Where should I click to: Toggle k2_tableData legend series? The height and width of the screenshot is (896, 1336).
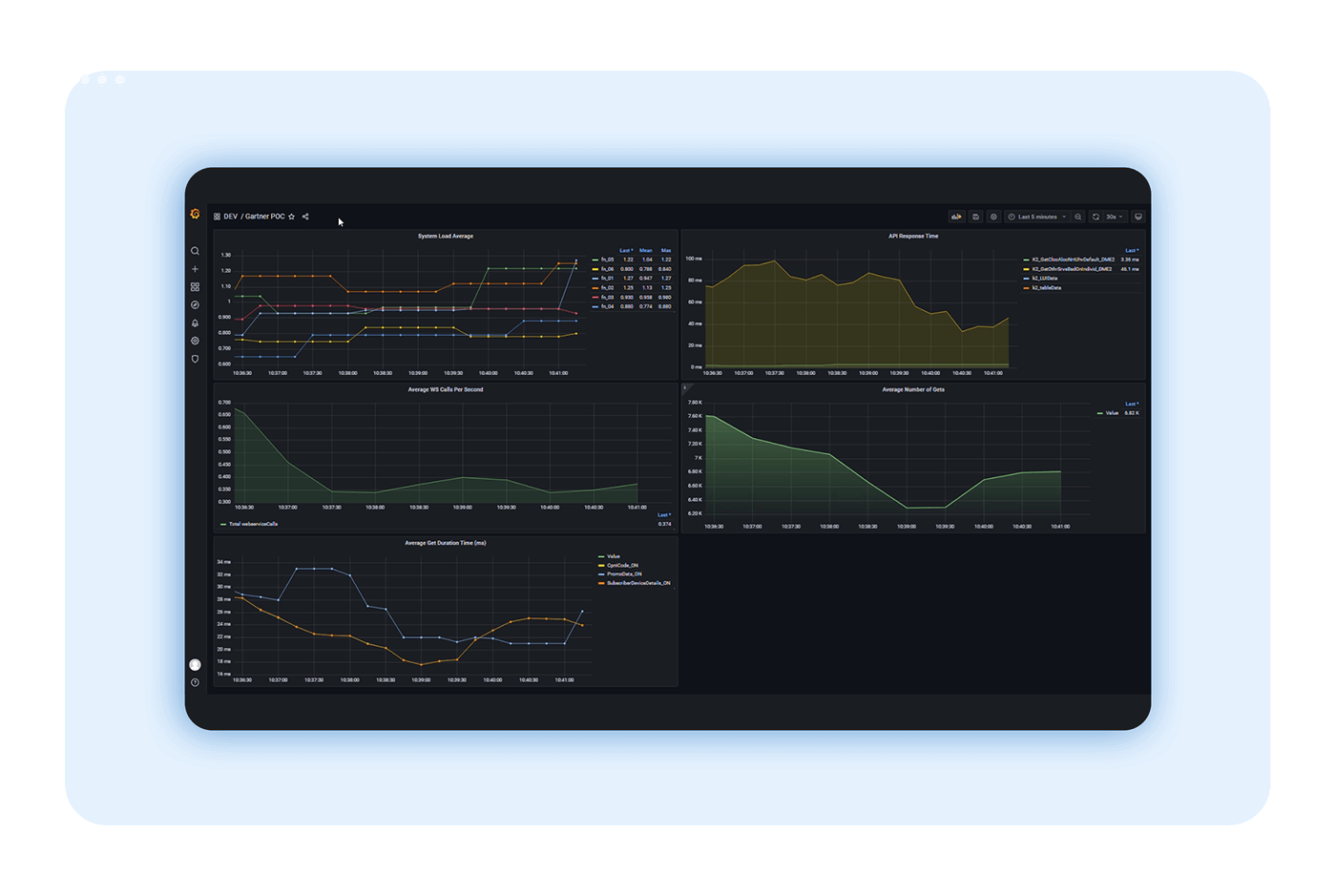coord(1047,287)
